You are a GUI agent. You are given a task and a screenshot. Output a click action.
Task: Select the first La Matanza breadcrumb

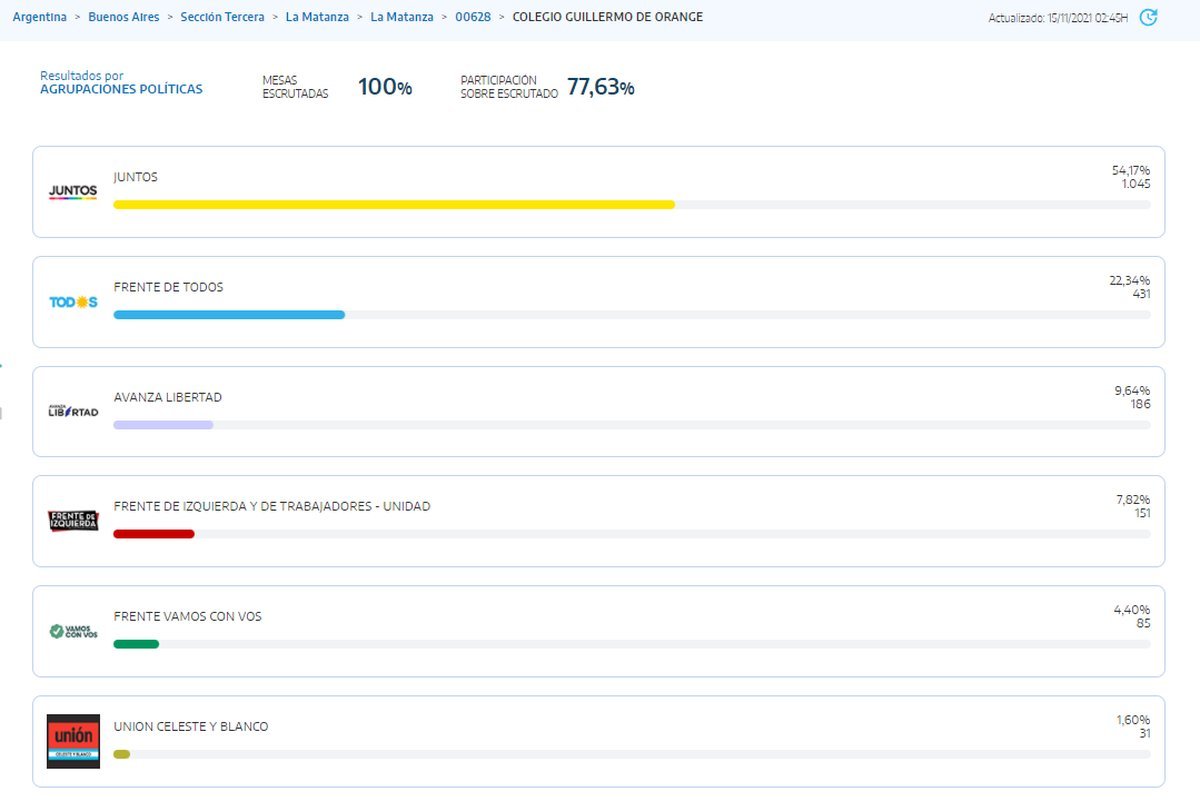click(x=317, y=17)
